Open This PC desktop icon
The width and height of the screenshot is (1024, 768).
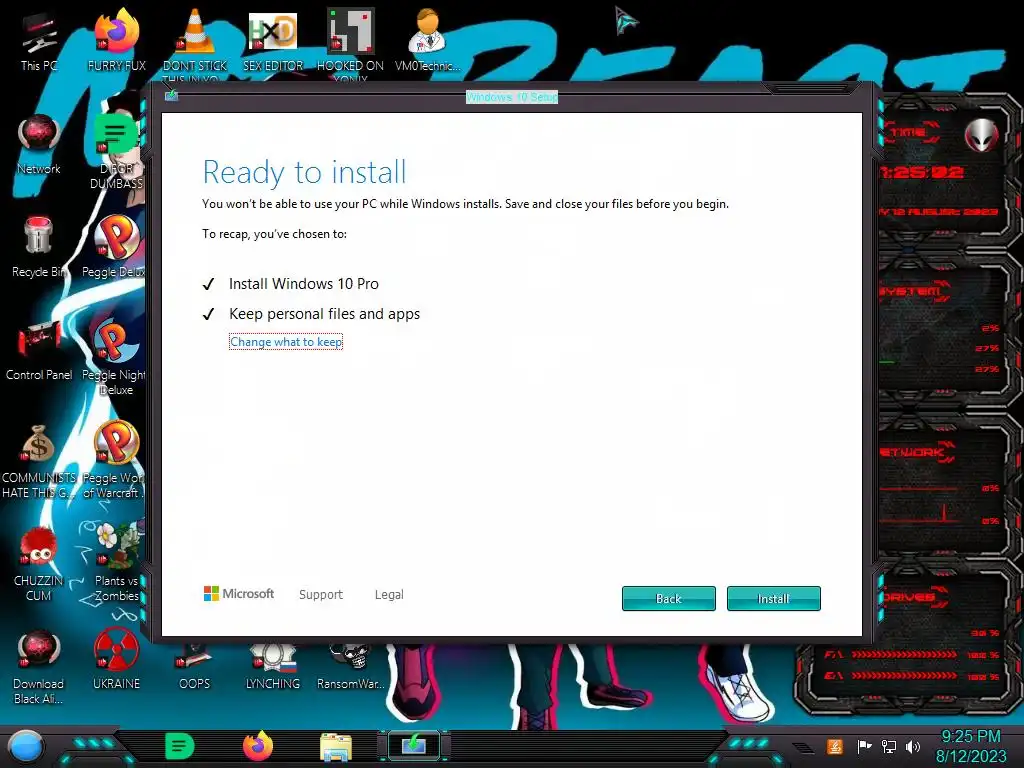pyautogui.click(x=39, y=41)
